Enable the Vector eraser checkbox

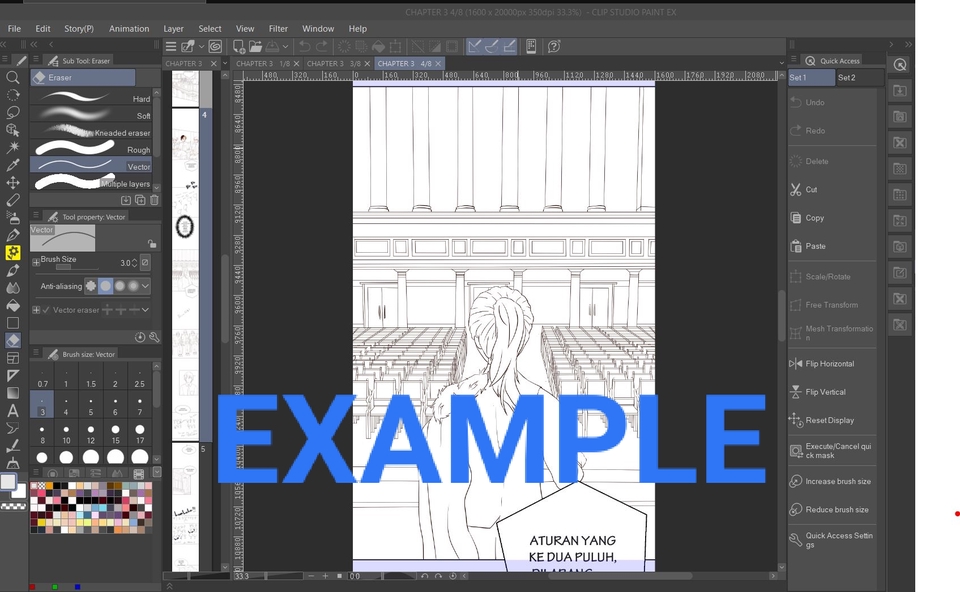point(45,310)
